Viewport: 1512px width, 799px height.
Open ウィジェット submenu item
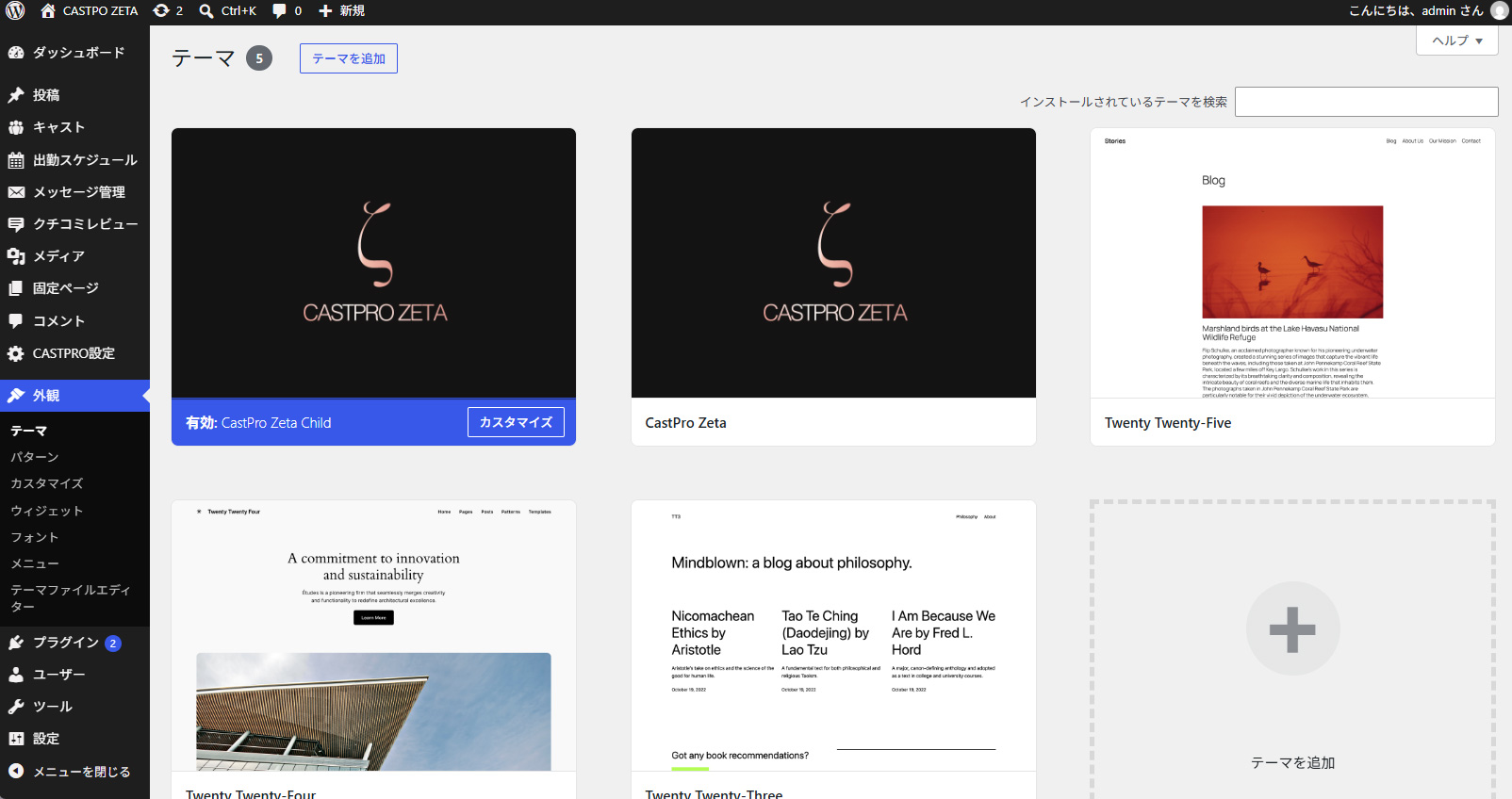point(47,511)
